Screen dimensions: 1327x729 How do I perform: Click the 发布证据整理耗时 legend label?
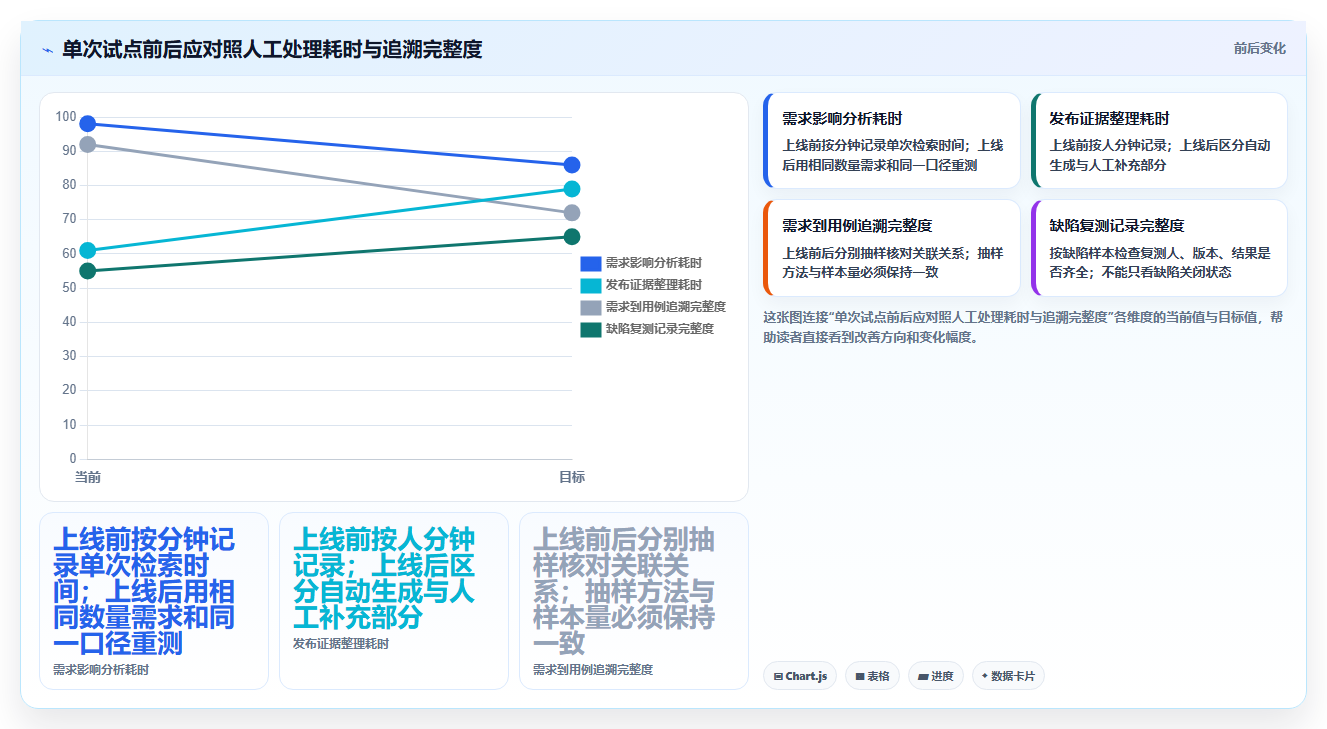(x=654, y=285)
